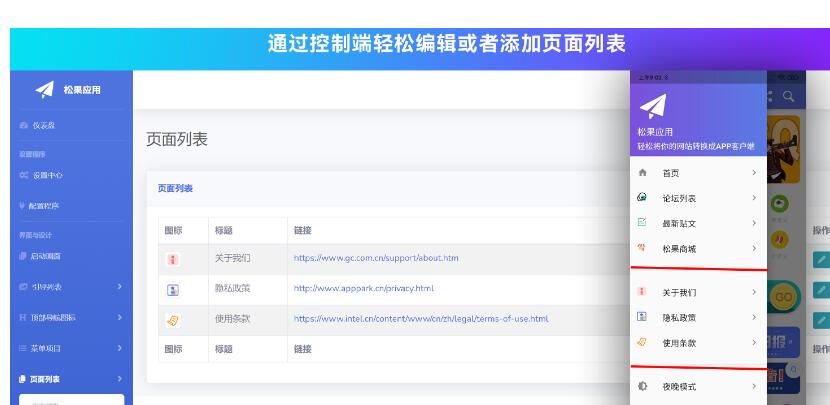Viewport: 830px width, 405px height.
Task: Click the 顶部导航图标 sidebar icon
Action: [x=23, y=317]
